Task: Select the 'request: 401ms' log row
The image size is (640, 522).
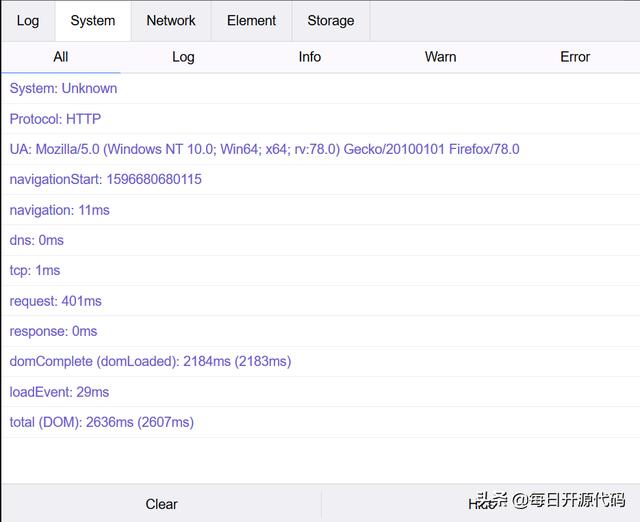Action: pyautogui.click(x=56, y=301)
